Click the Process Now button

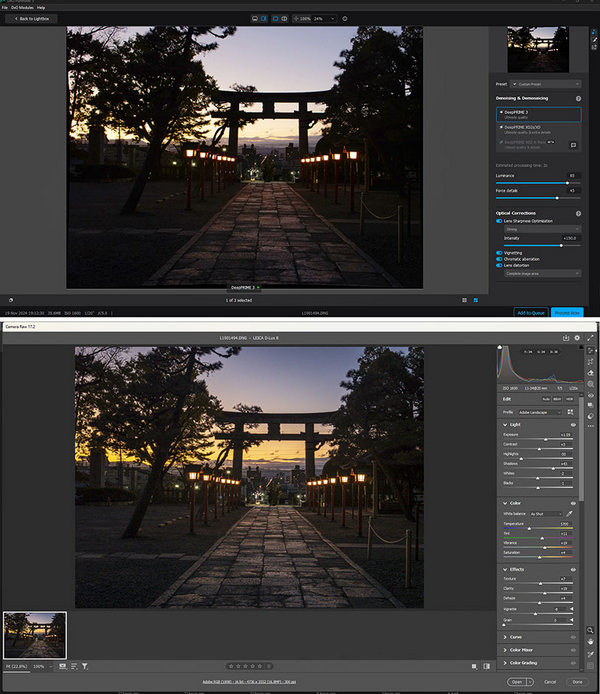(565, 312)
